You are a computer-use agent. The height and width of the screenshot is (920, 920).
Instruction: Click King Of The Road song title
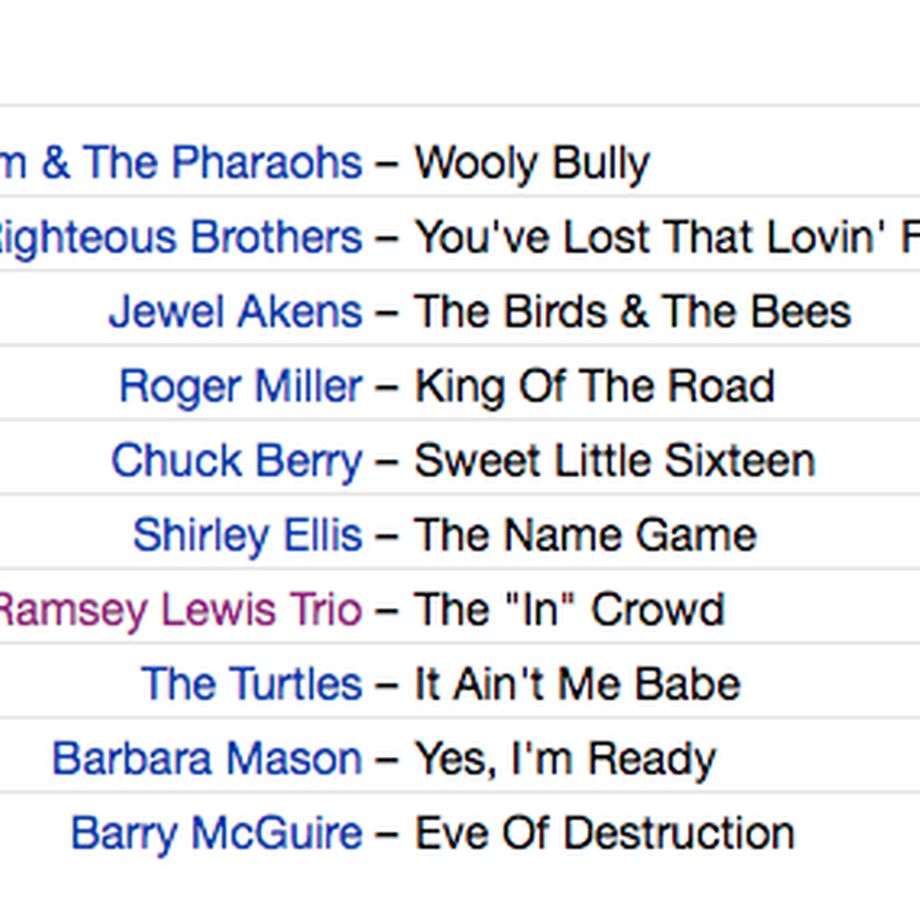point(594,387)
